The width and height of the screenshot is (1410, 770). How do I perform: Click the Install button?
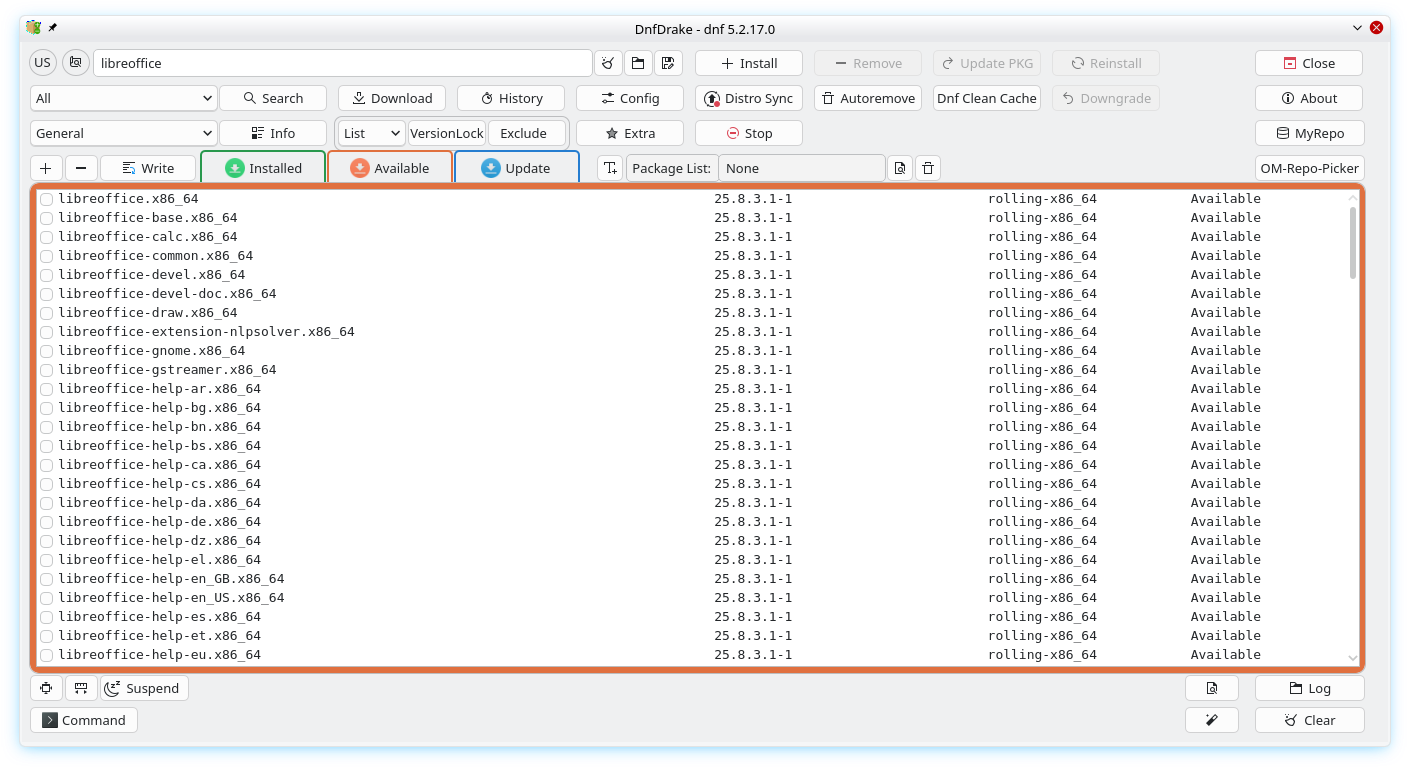(x=748, y=63)
